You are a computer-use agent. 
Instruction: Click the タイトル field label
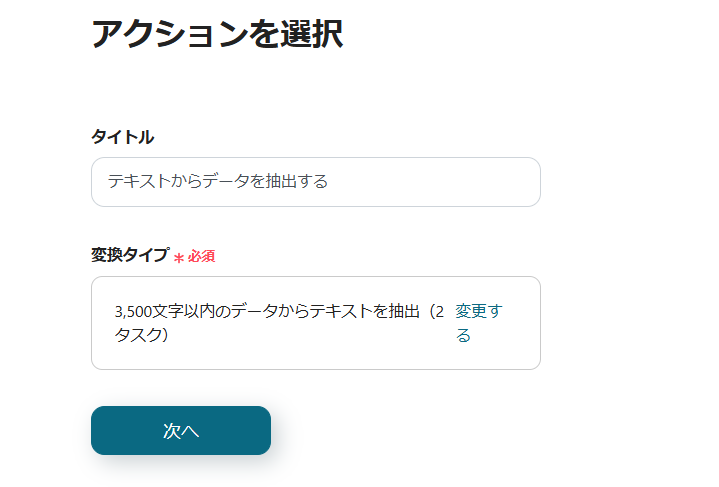[x=122, y=137]
